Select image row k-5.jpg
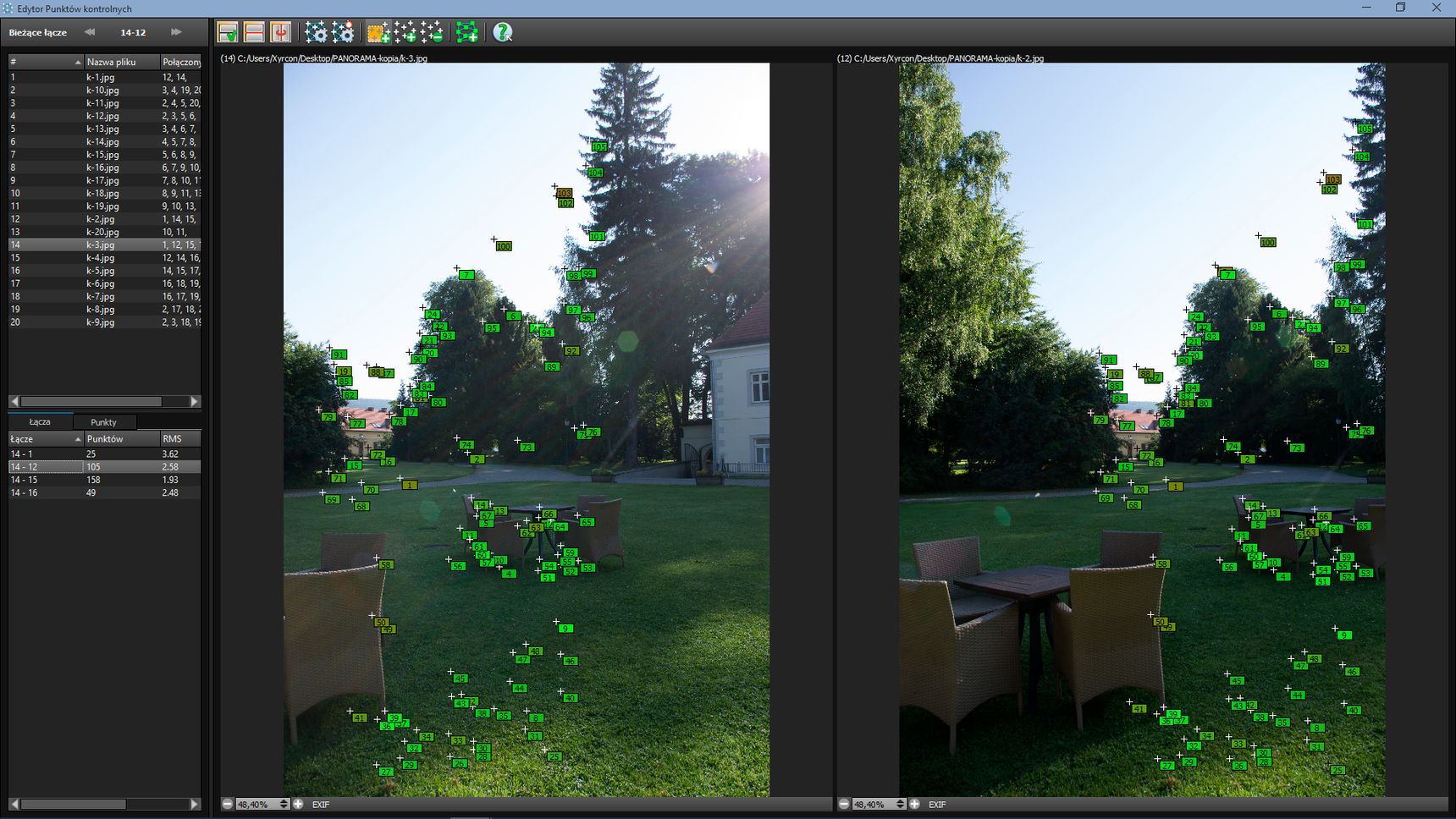1456x819 pixels. [x=105, y=271]
